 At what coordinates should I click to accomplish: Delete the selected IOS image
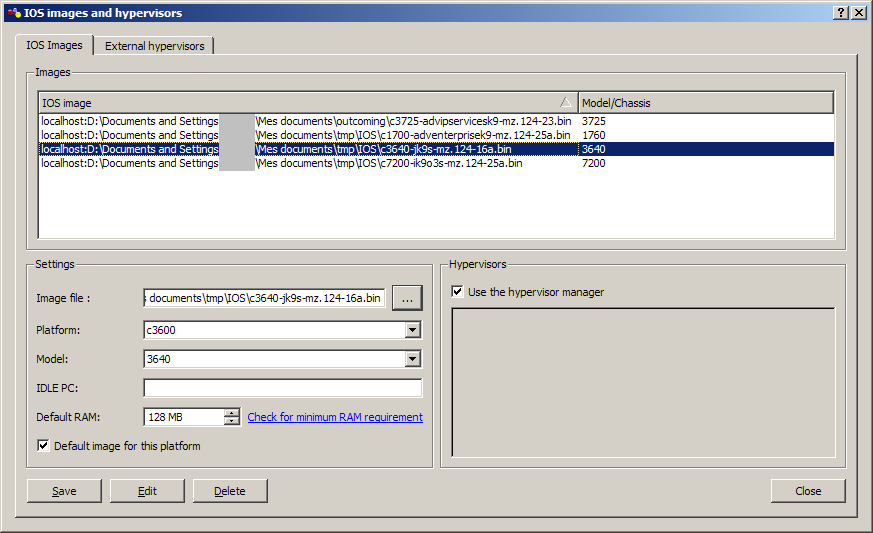230,491
